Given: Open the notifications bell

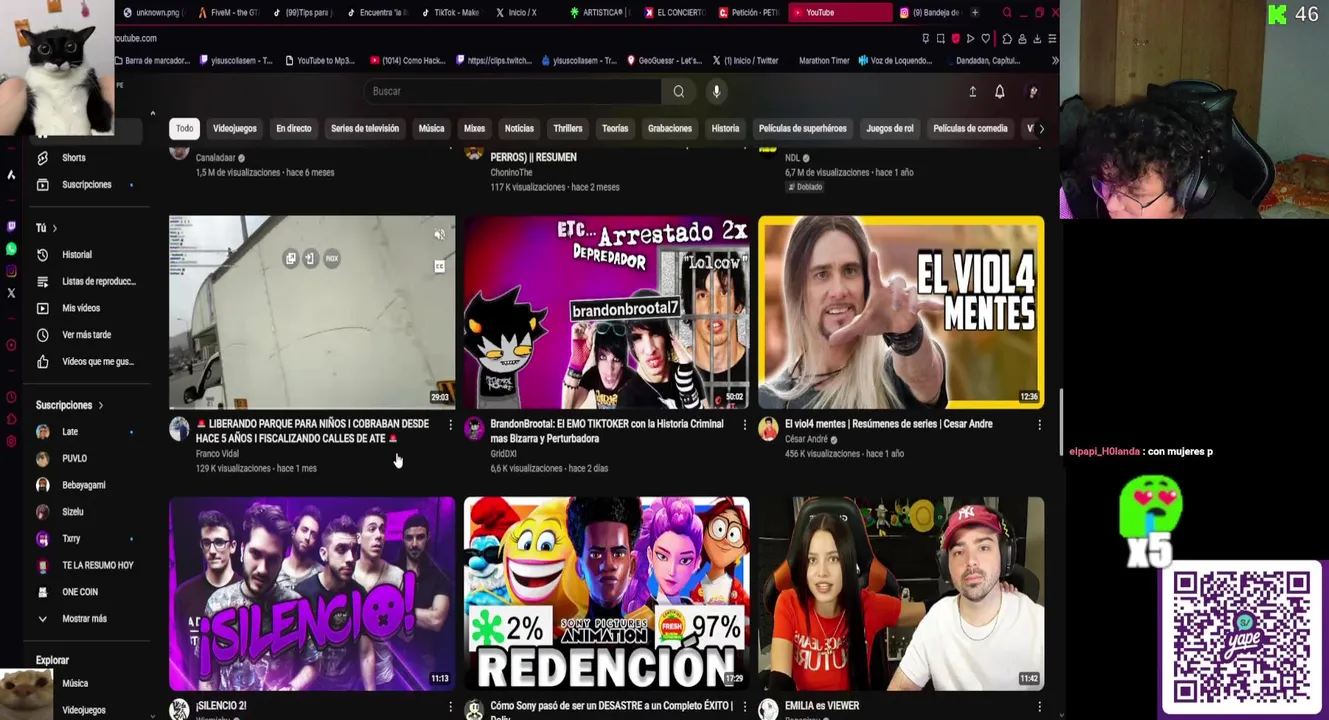Looking at the screenshot, I should [x=999, y=92].
